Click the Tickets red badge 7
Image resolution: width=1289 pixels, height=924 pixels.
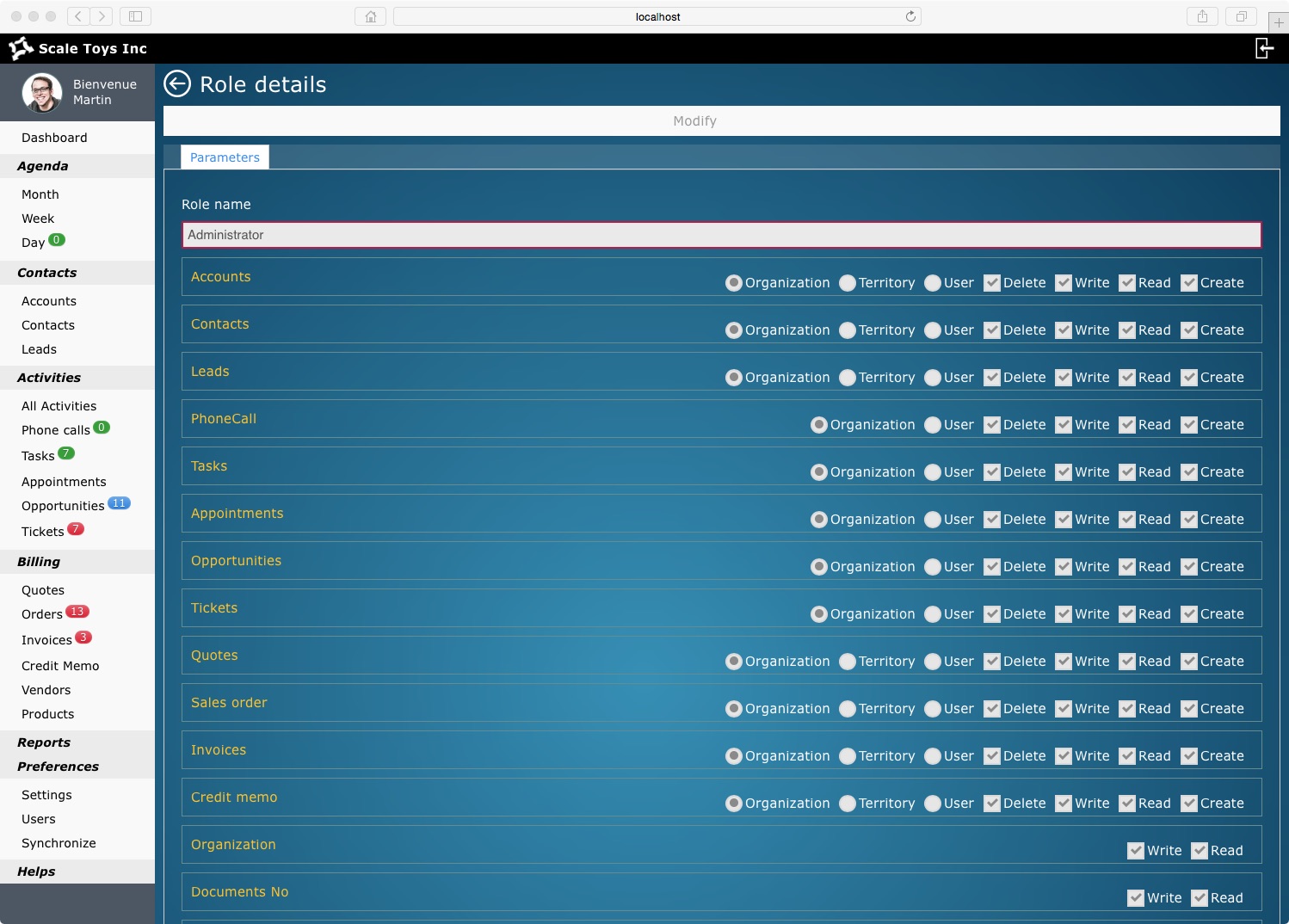[x=76, y=529]
